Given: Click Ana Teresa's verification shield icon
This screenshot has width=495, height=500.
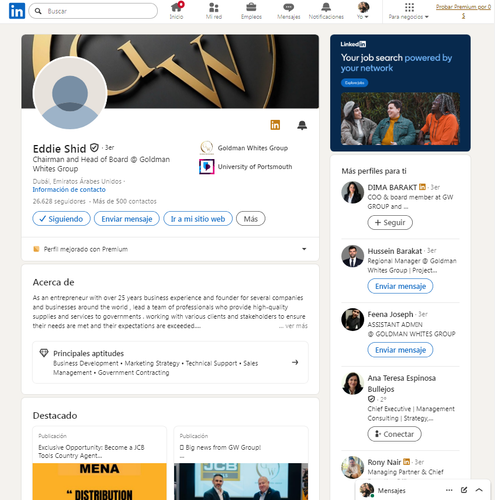Looking at the screenshot, I should tap(371, 399).
